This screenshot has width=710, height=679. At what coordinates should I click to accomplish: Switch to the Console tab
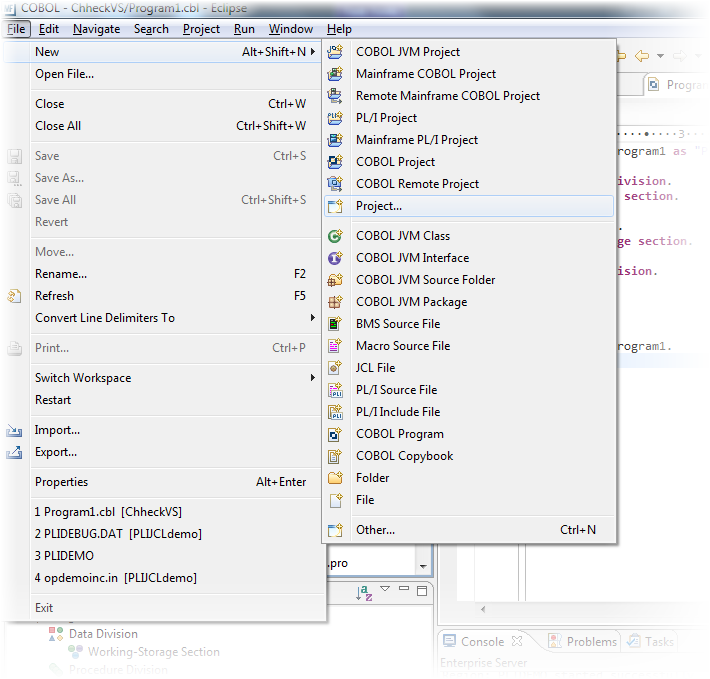coord(482,641)
